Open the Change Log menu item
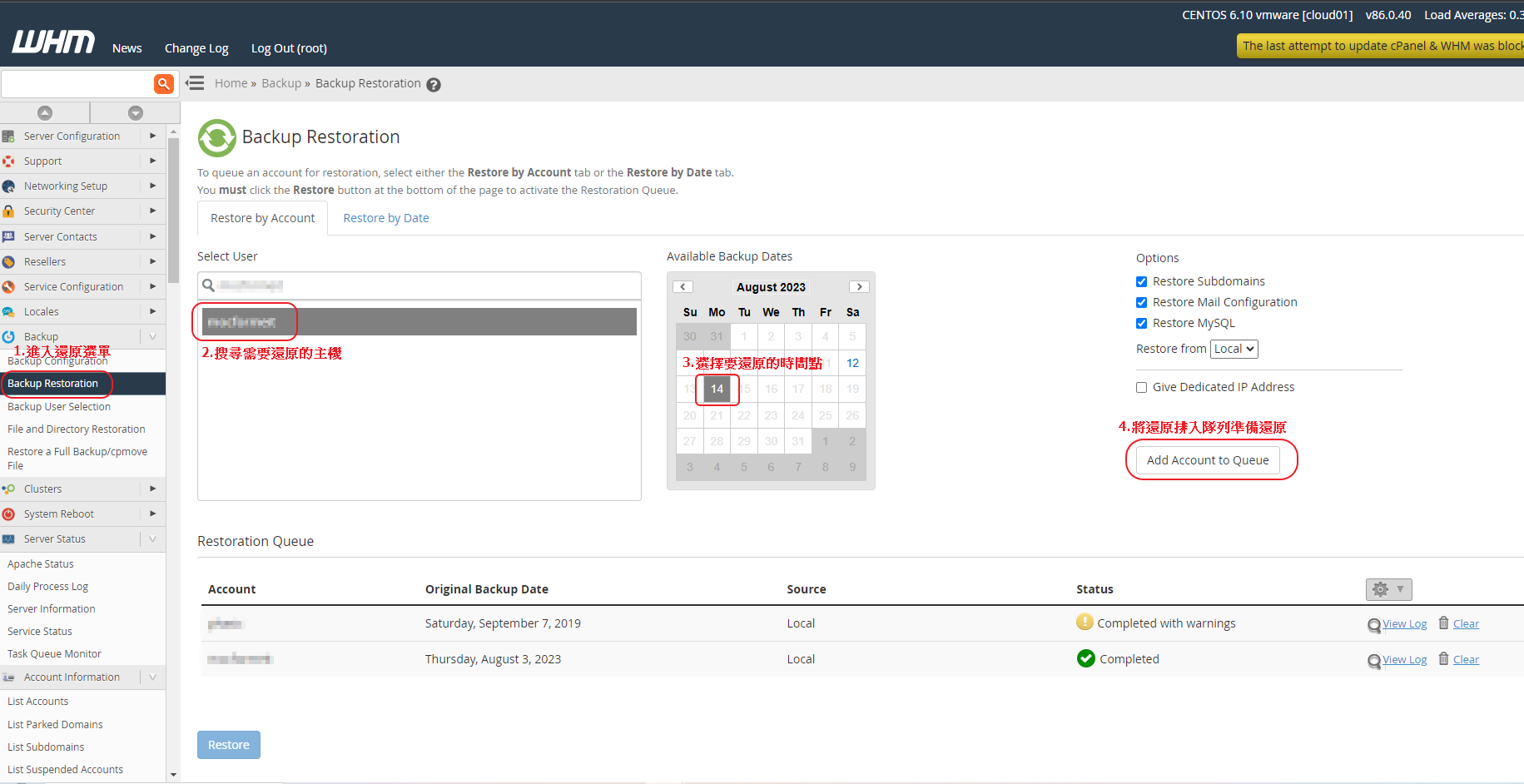The image size is (1524, 784). 196,48
